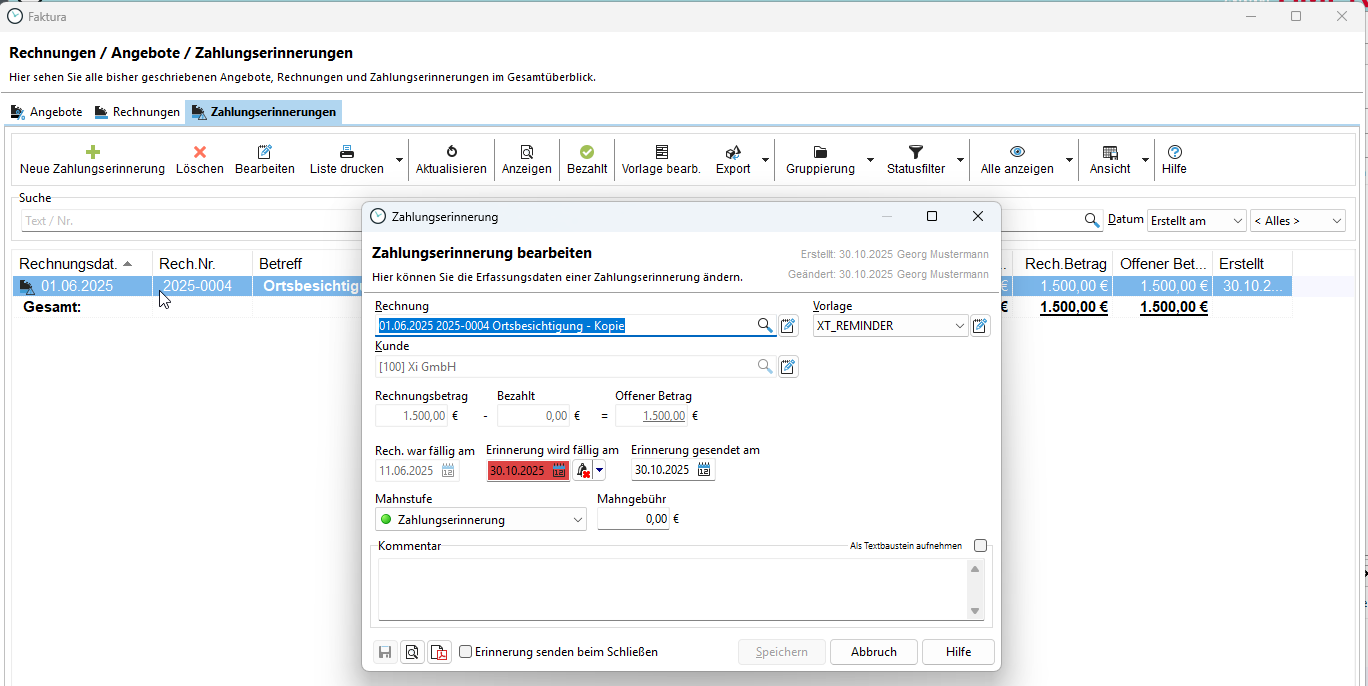Image resolution: width=1368 pixels, height=686 pixels.
Task: Open the Mahnstufe dropdown
Action: [577, 520]
